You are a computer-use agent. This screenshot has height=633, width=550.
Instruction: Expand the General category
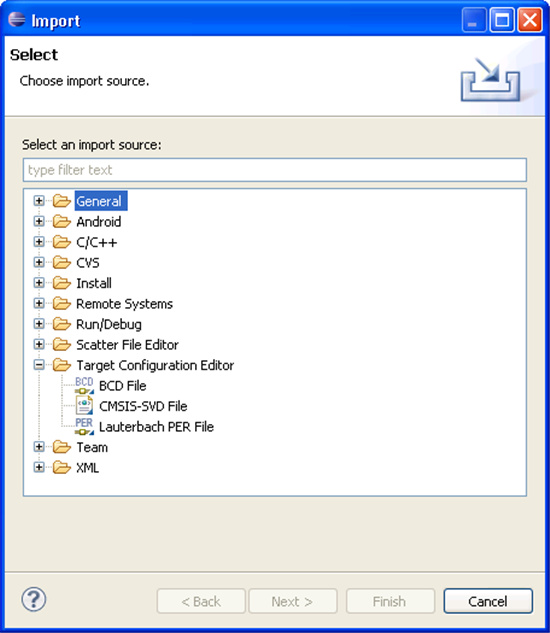pos(39,201)
